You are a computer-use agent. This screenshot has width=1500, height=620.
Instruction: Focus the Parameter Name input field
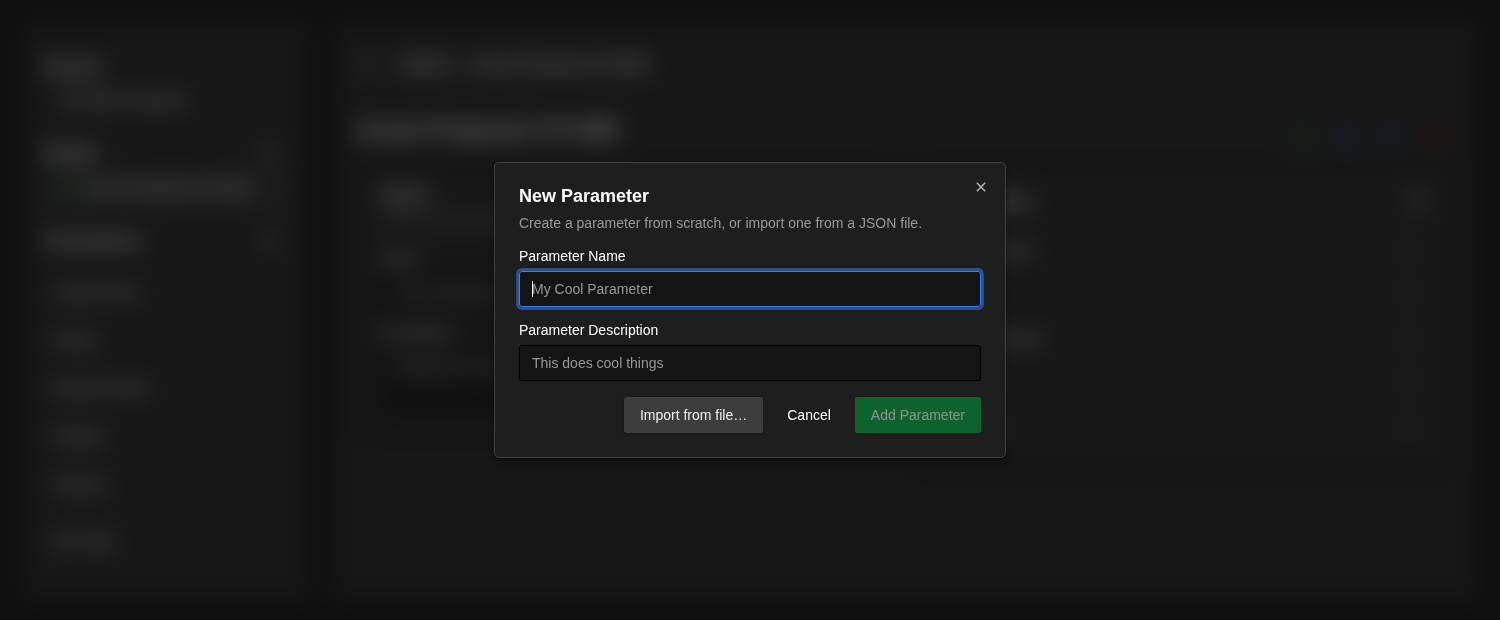(x=750, y=289)
